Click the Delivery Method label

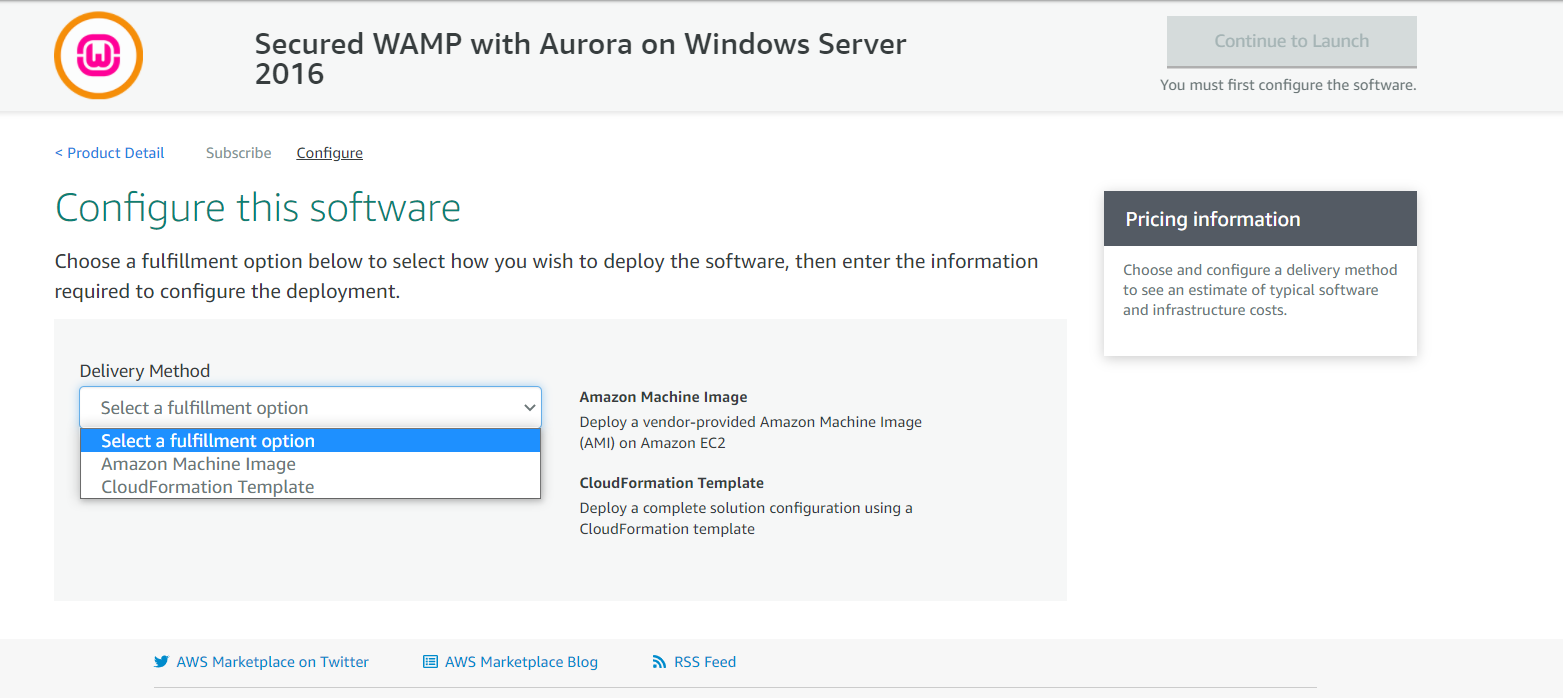pos(145,371)
